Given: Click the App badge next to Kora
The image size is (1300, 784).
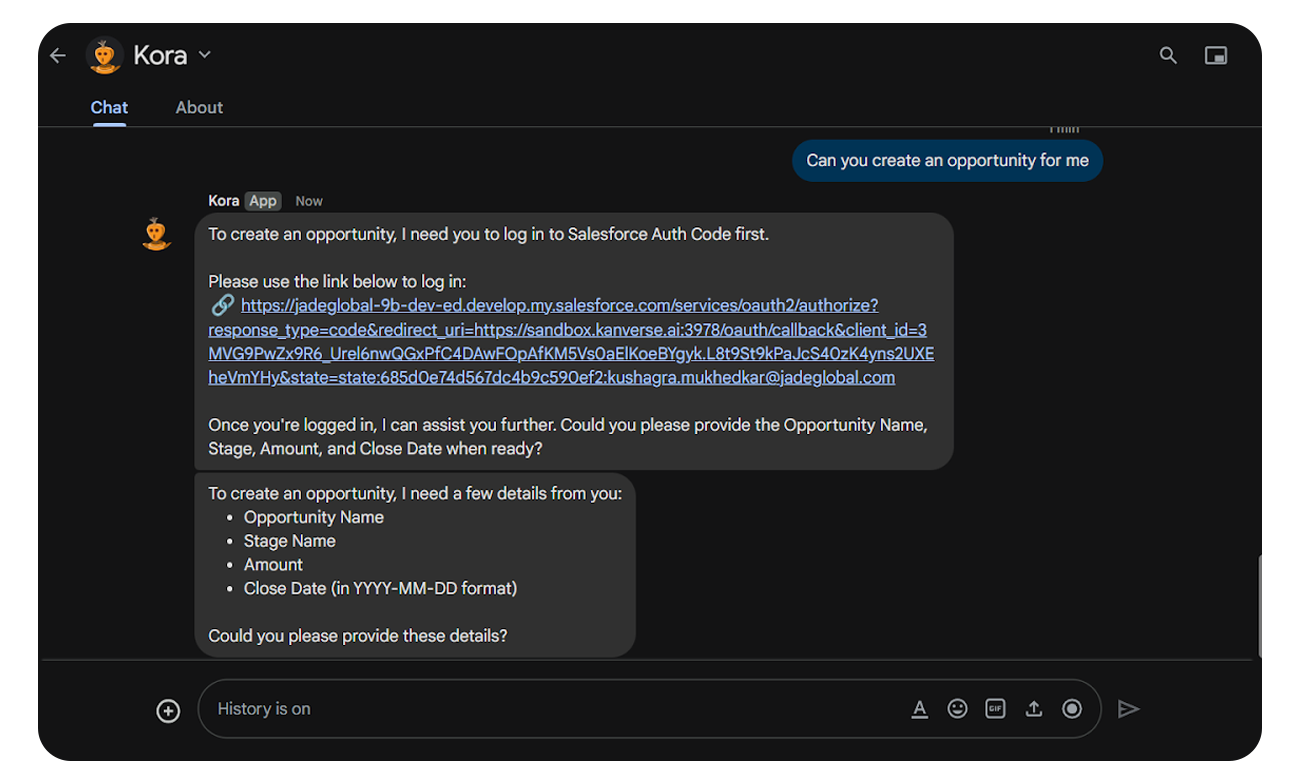Looking at the screenshot, I should tap(263, 201).
